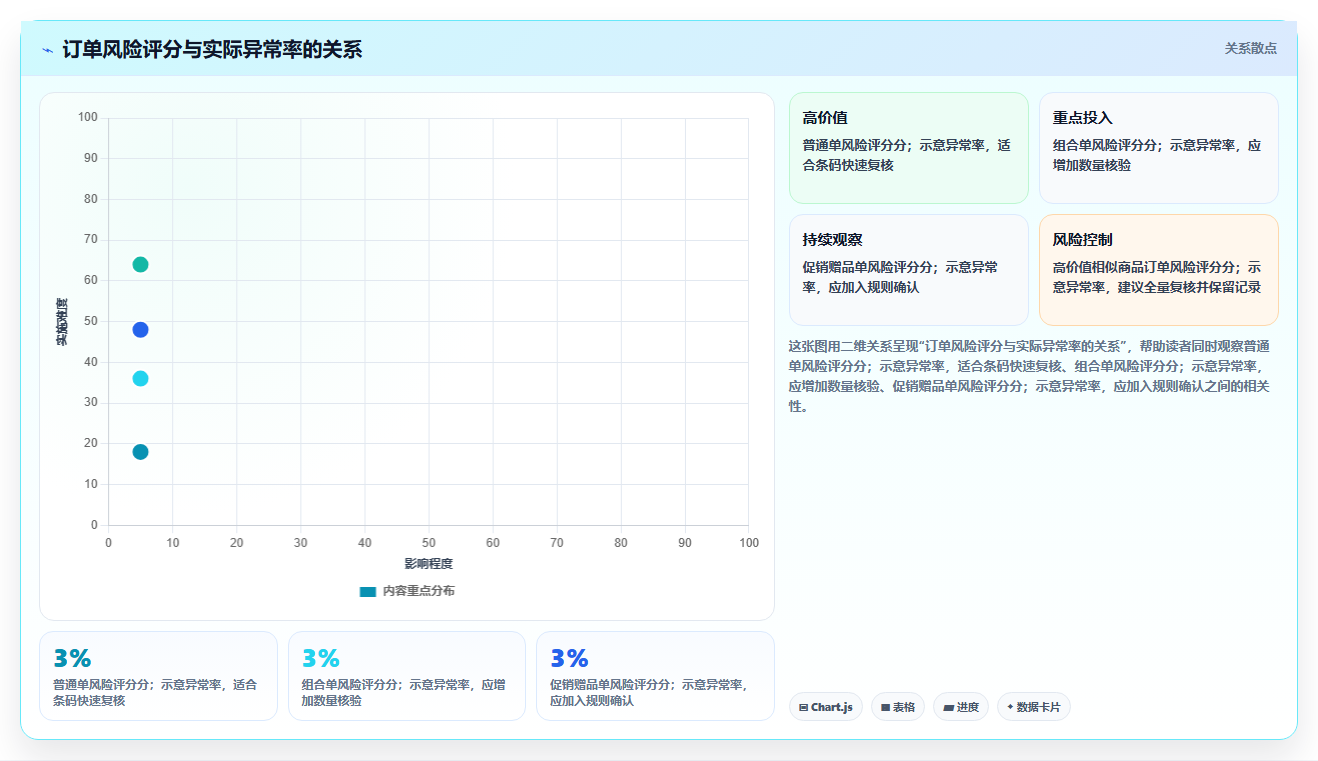
Task: Click the 实施难度 y-axis title
Action: (x=62, y=322)
